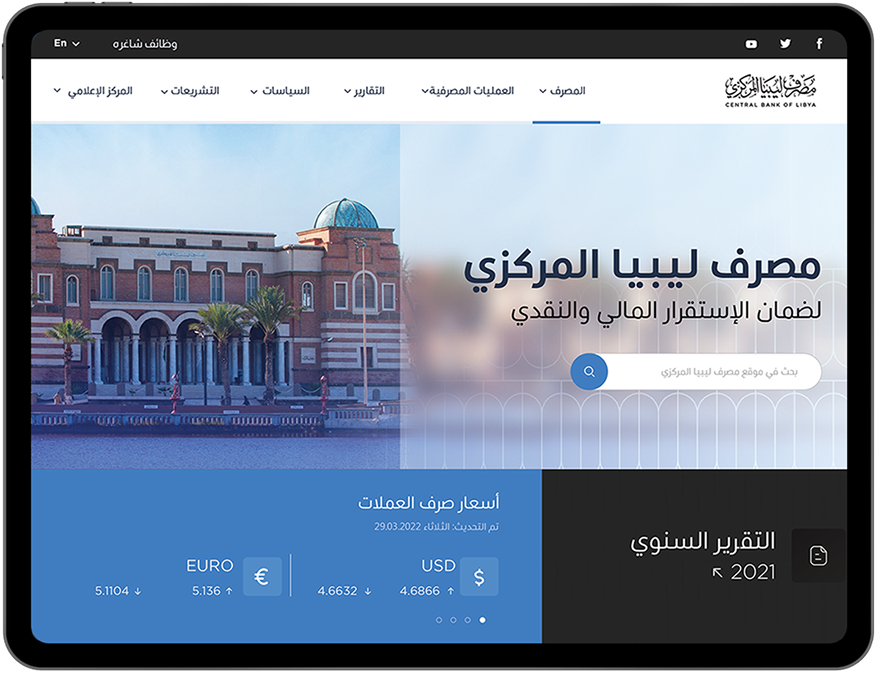Image resolution: width=876 pixels, height=673 pixels.
Task: Open the Twitter social icon
Action: 785,44
